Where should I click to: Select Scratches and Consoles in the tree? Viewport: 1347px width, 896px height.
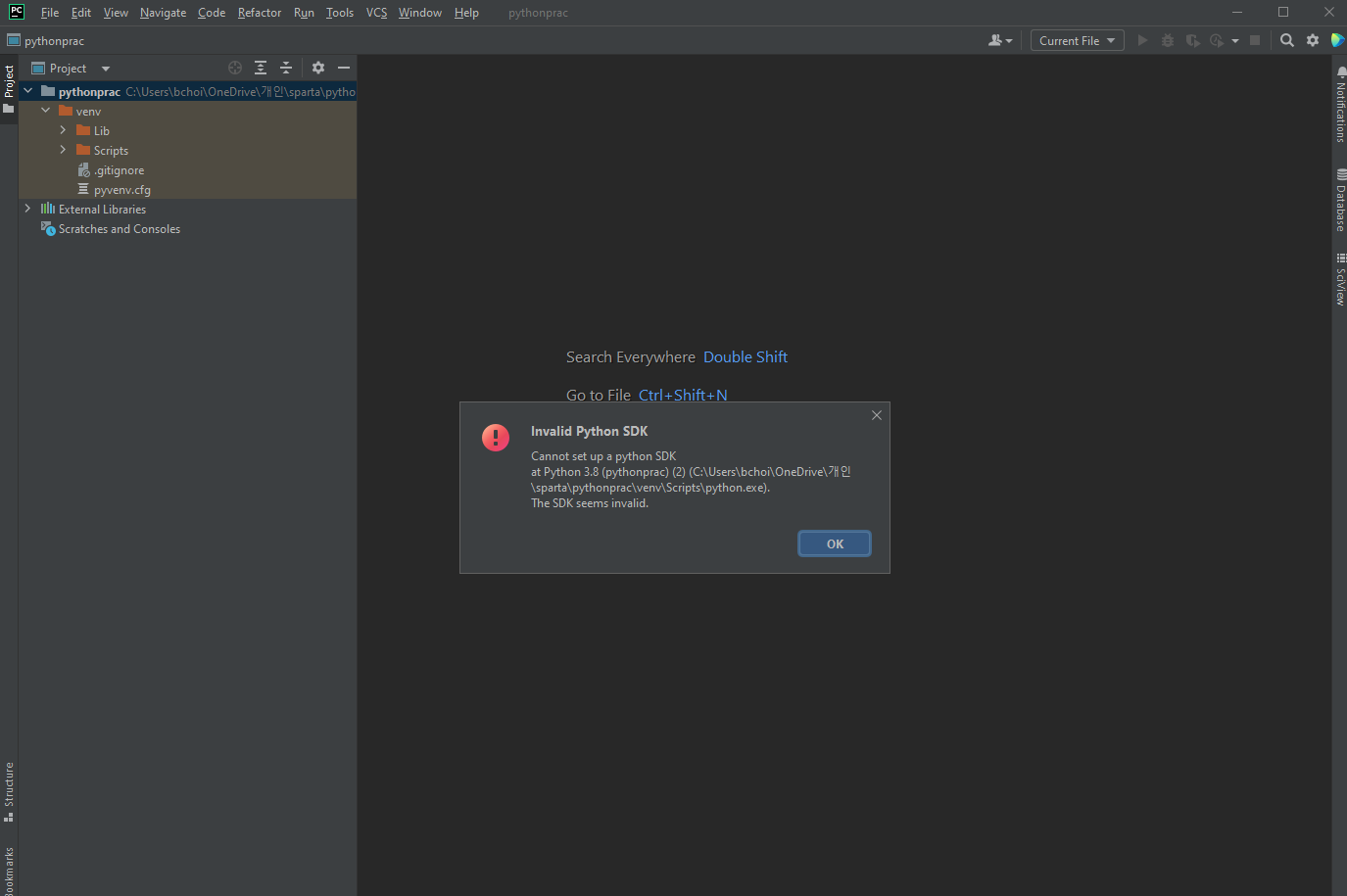[x=187, y=228]
